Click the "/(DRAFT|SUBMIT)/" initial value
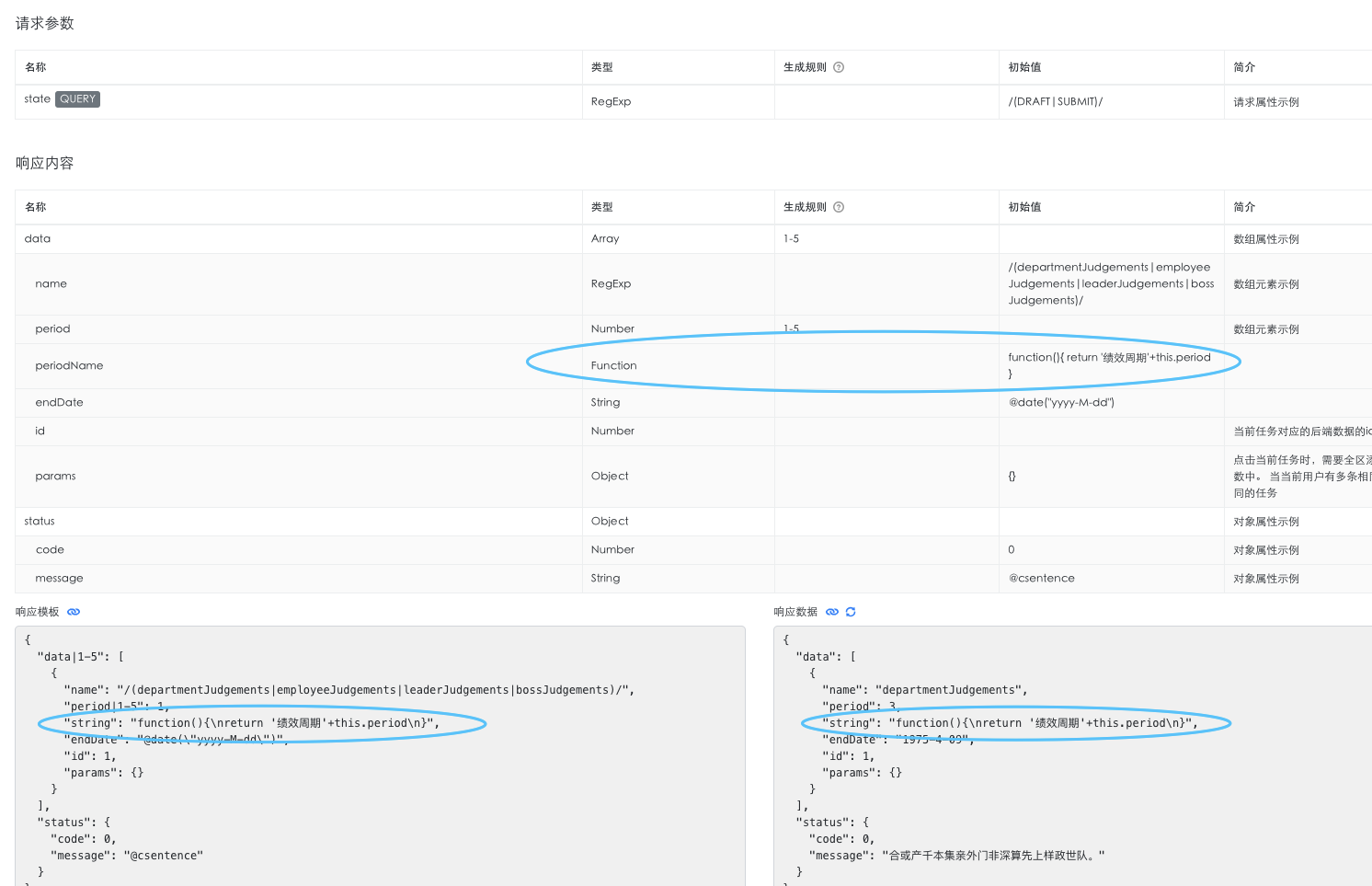The image size is (1372, 886). click(1055, 102)
